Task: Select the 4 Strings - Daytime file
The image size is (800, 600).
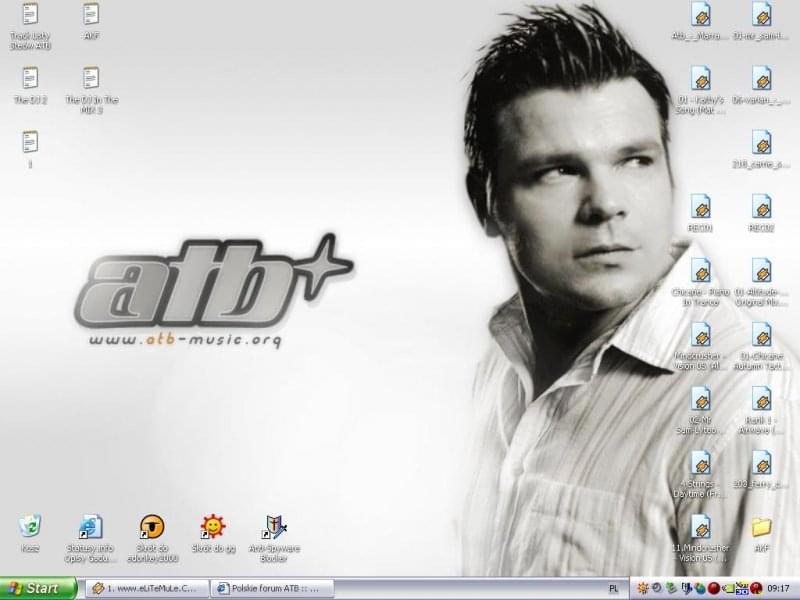Action: (701, 475)
